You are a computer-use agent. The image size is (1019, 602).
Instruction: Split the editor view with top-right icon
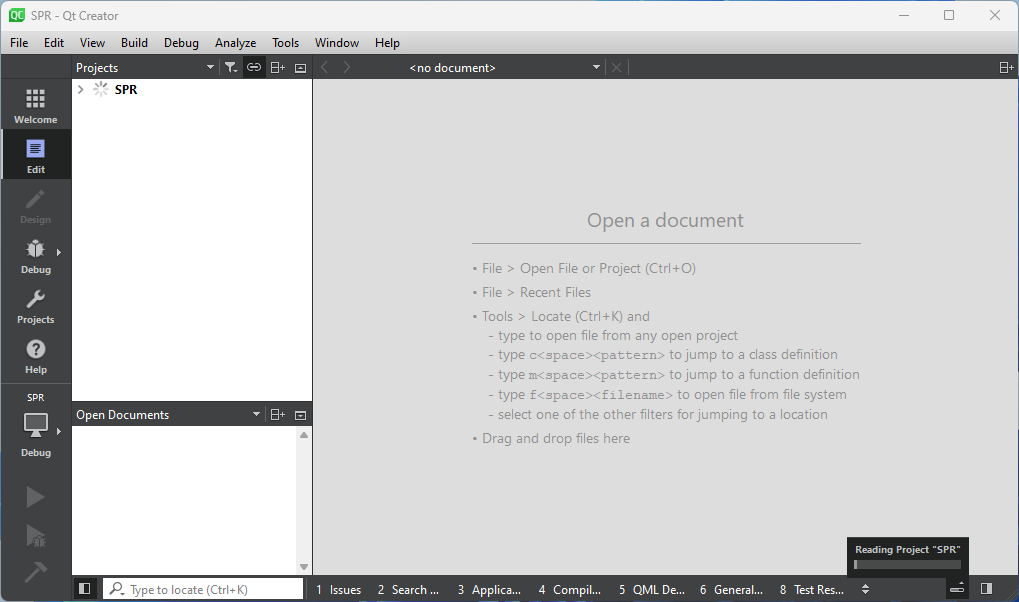pos(1006,68)
